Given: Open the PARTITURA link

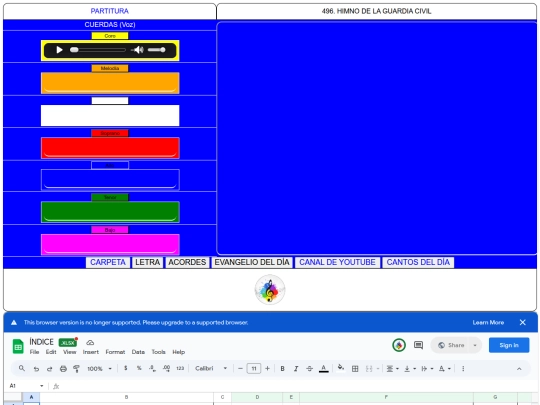Looking at the screenshot, I should pos(110,11).
